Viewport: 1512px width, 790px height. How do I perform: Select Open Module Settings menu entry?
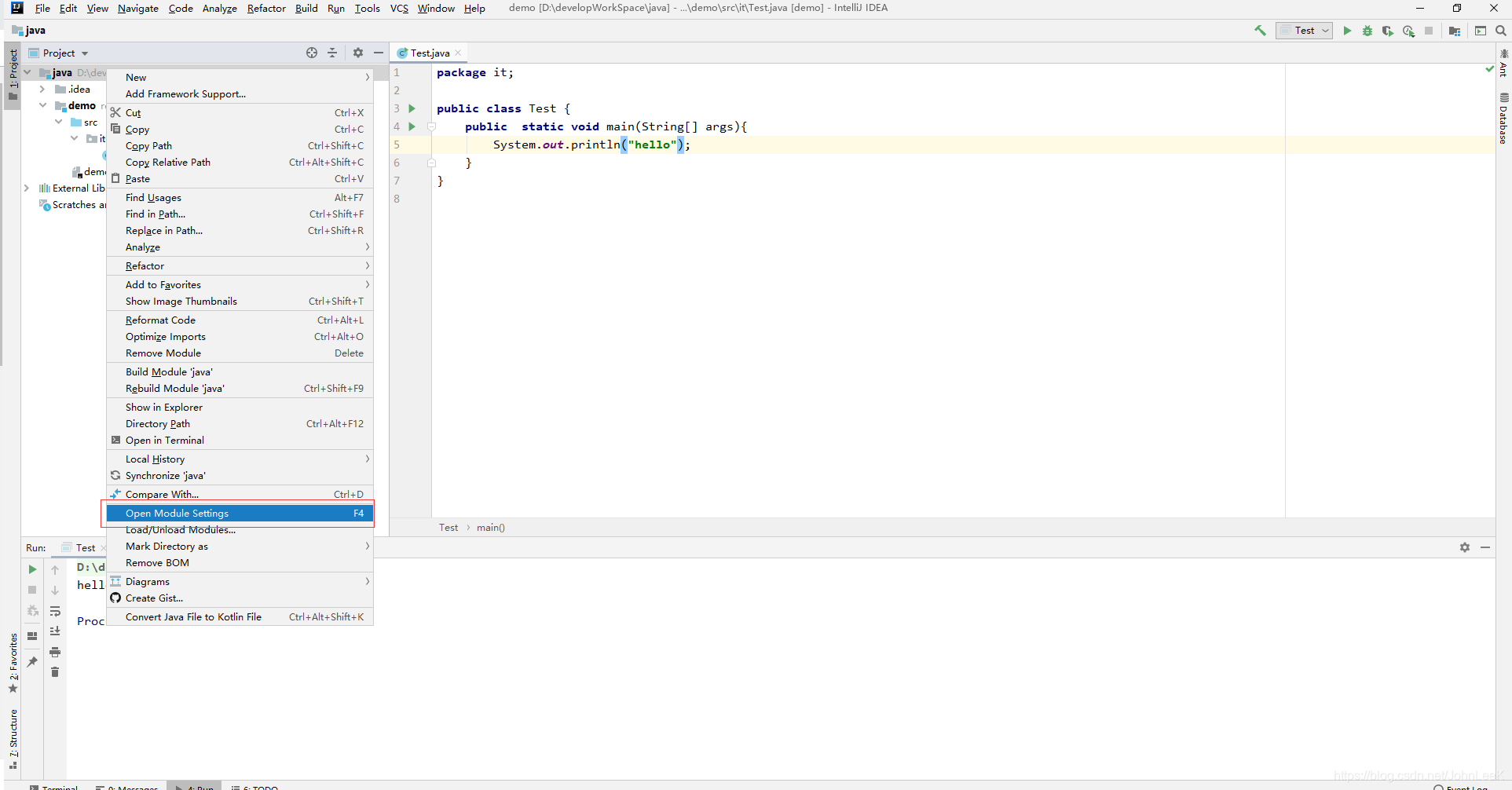(x=177, y=513)
